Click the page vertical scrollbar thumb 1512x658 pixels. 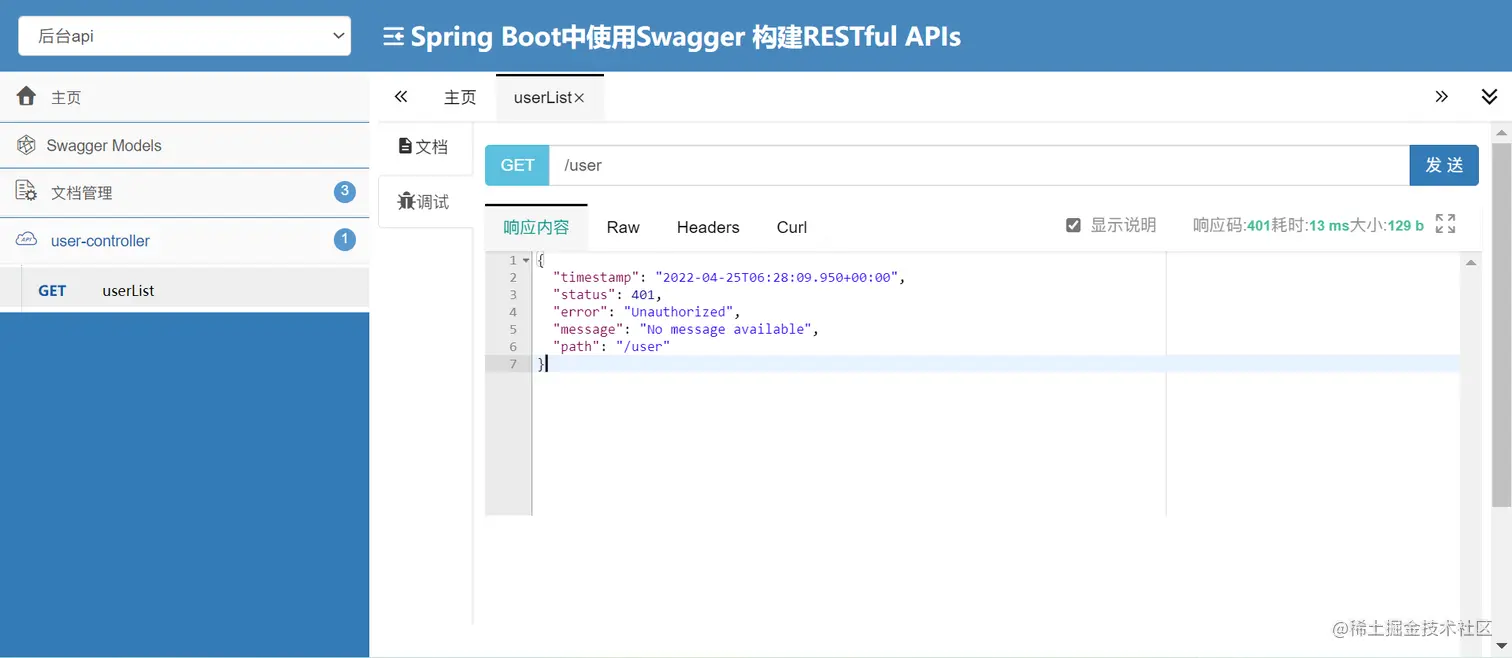coord(1501,324)
